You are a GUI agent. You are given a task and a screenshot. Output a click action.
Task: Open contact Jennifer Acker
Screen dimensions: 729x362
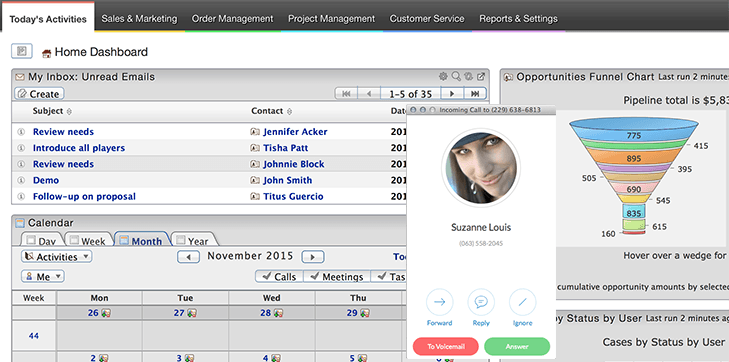(295, 132)
